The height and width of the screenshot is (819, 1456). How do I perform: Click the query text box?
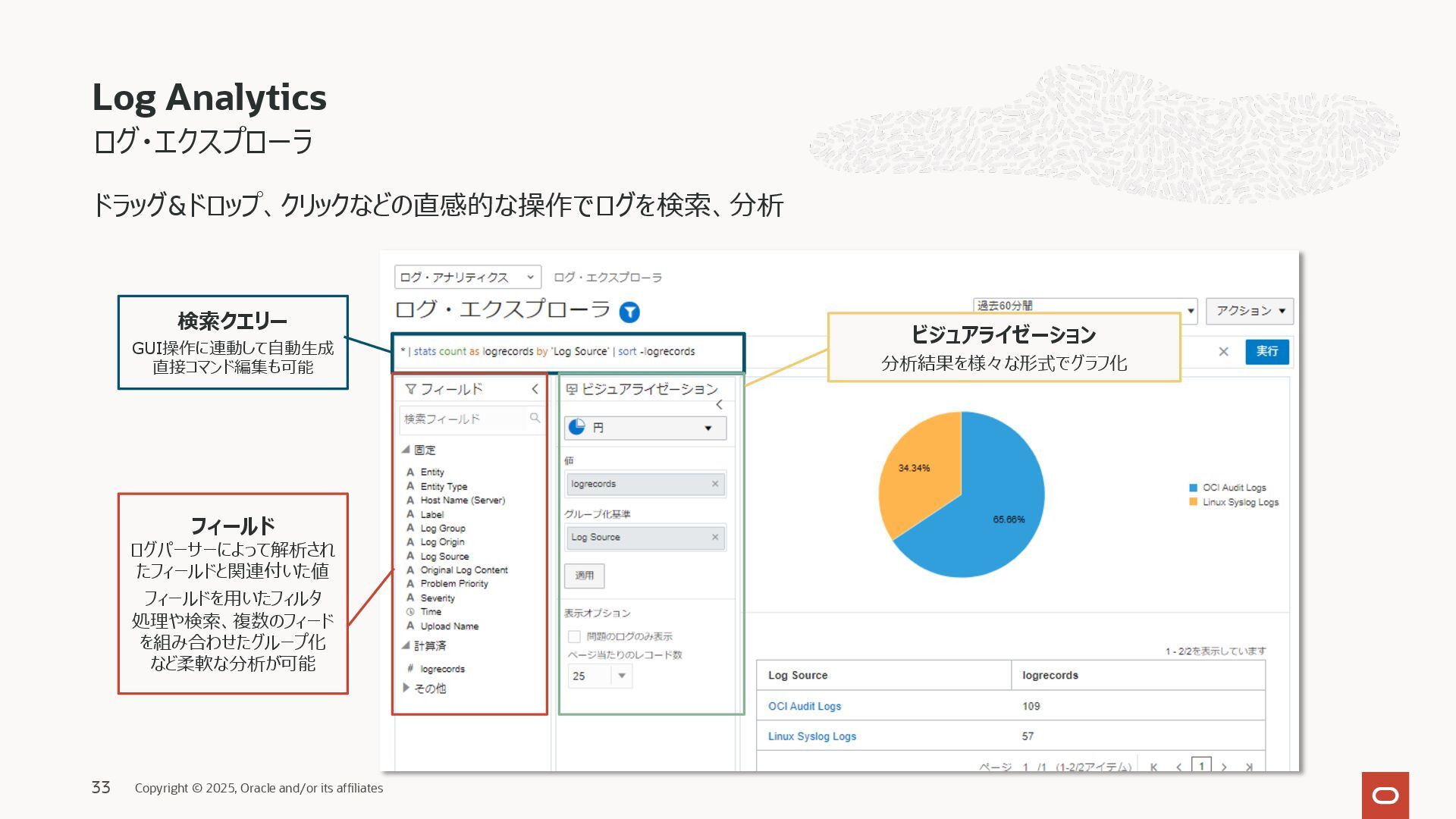(568, 352)
